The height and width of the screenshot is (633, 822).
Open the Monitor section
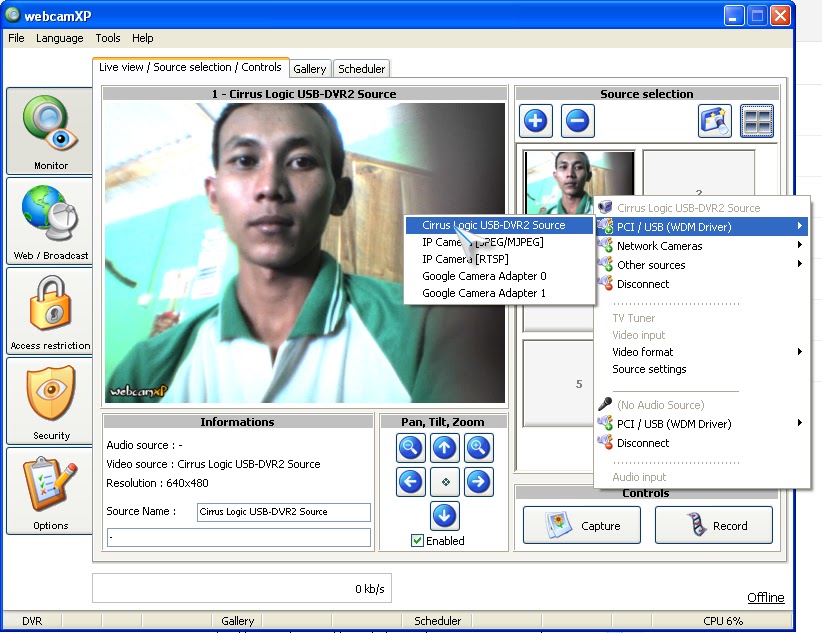click(50, 131)
